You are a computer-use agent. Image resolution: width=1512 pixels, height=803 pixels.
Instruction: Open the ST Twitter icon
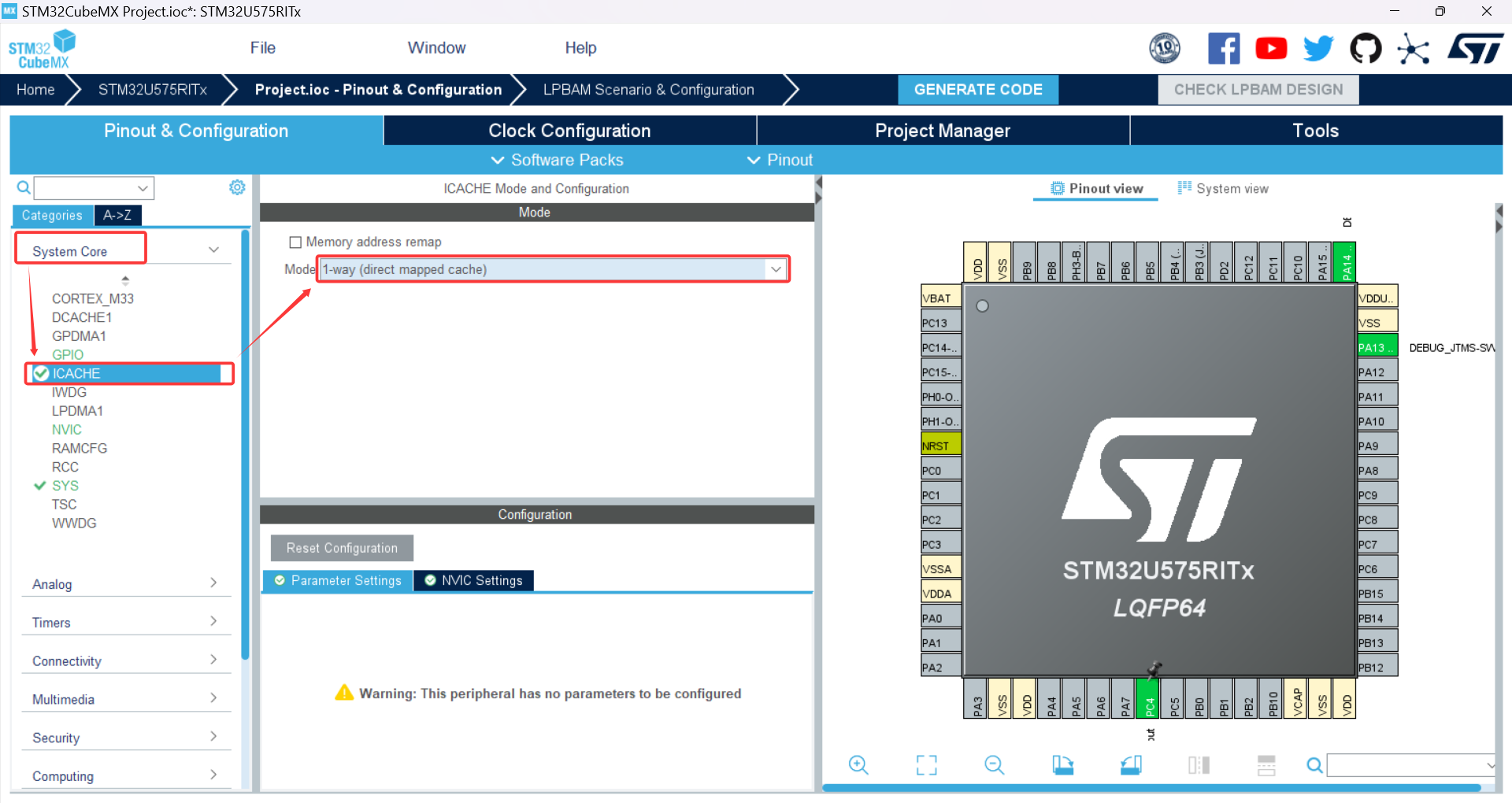coord(1318,49)
